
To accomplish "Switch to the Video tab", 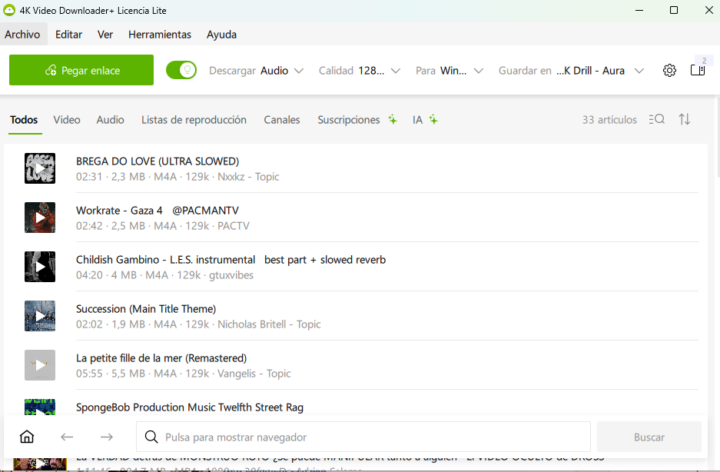I will click(67, 120).
